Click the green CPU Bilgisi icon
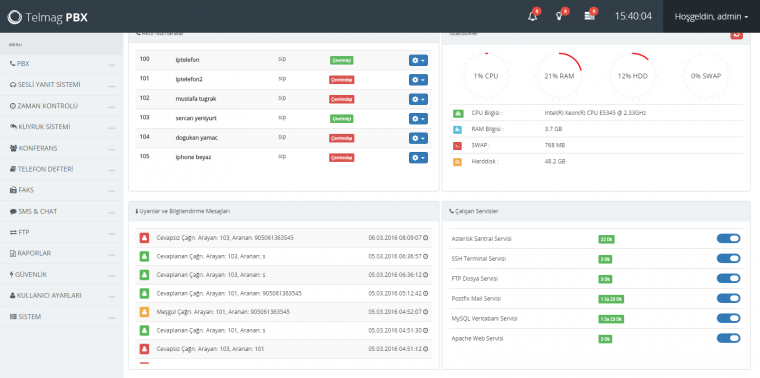760x378 pixels. 458,113
